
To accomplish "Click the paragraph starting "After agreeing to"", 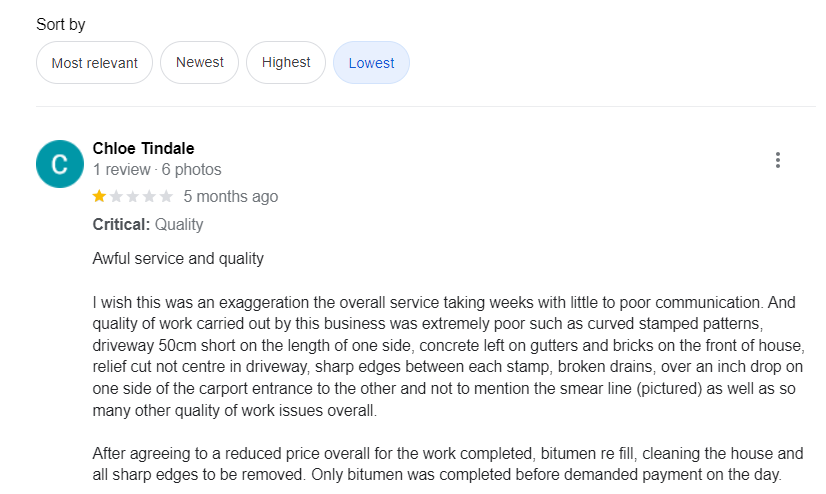I will (448, 464).
